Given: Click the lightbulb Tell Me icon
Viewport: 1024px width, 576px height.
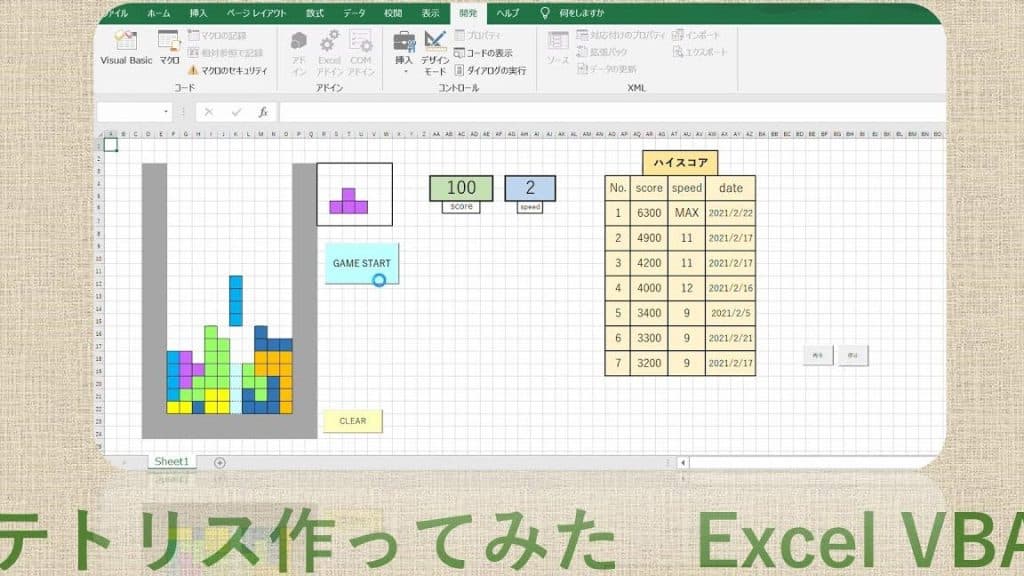Looking at the screenshot, I should point(545,12).
